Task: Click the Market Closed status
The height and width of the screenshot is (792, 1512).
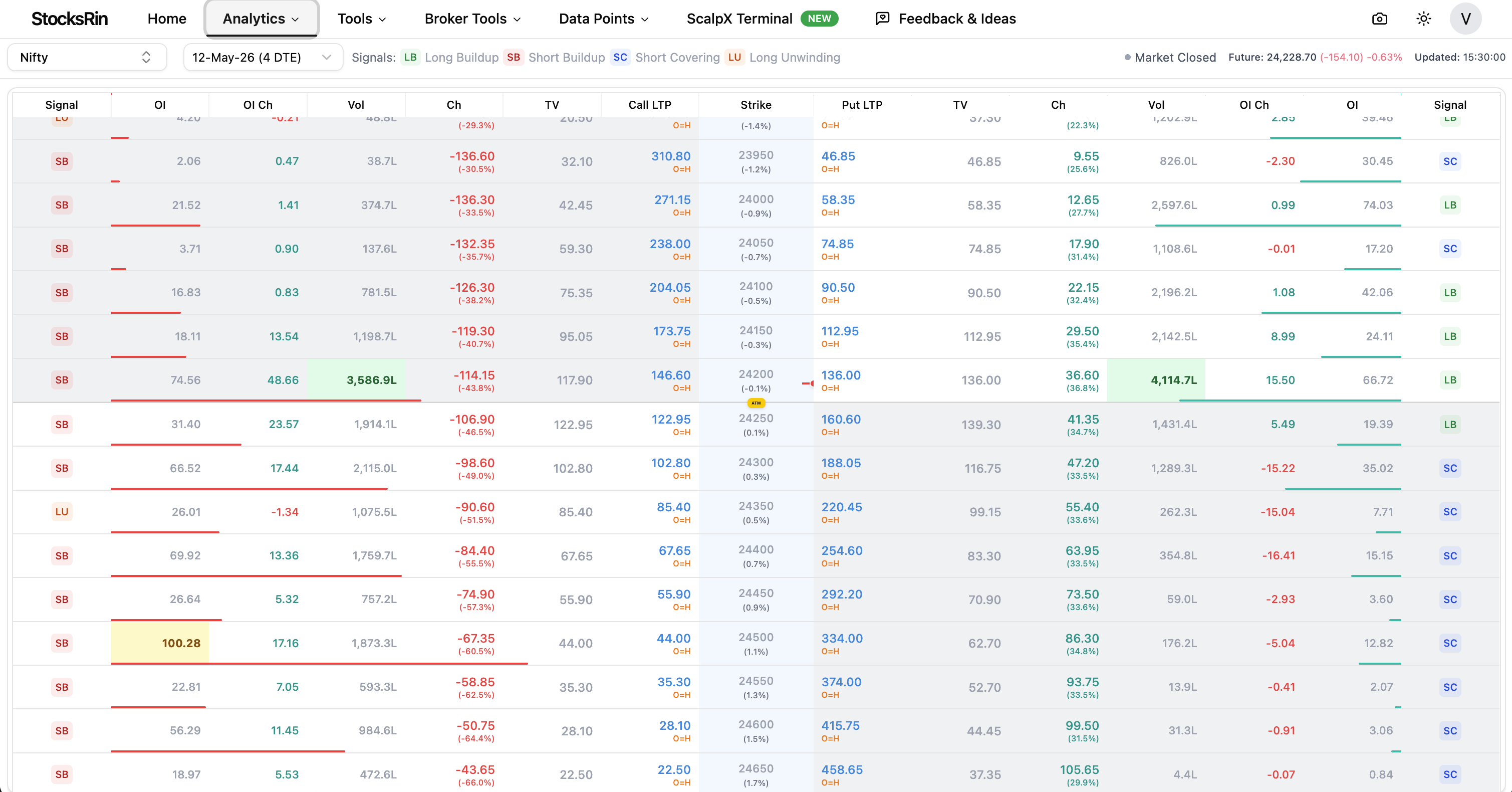Action: coord(1170,58)
